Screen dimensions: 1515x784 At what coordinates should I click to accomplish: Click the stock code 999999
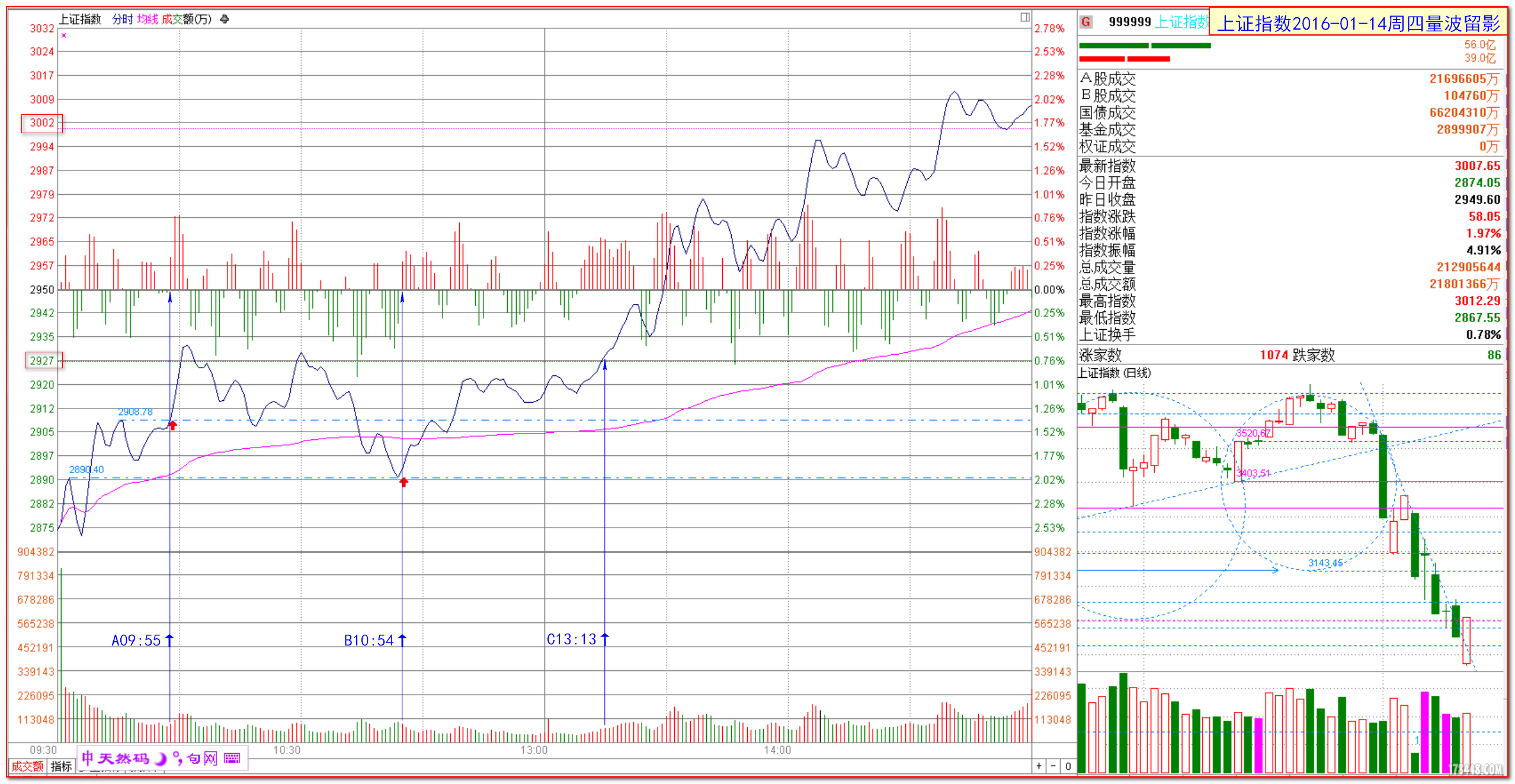click(1129, 22)
